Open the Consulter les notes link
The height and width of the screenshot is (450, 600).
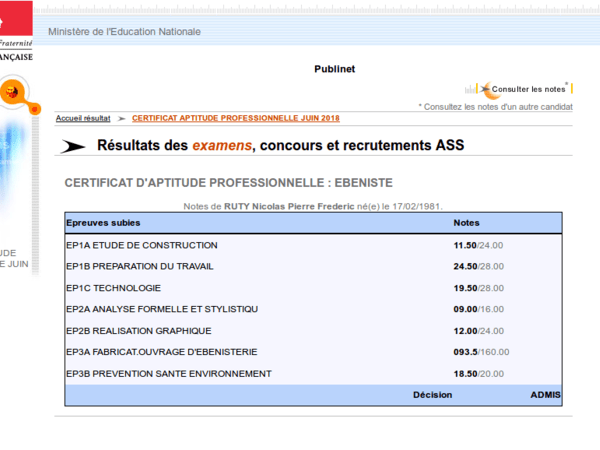tap(529, 89)
